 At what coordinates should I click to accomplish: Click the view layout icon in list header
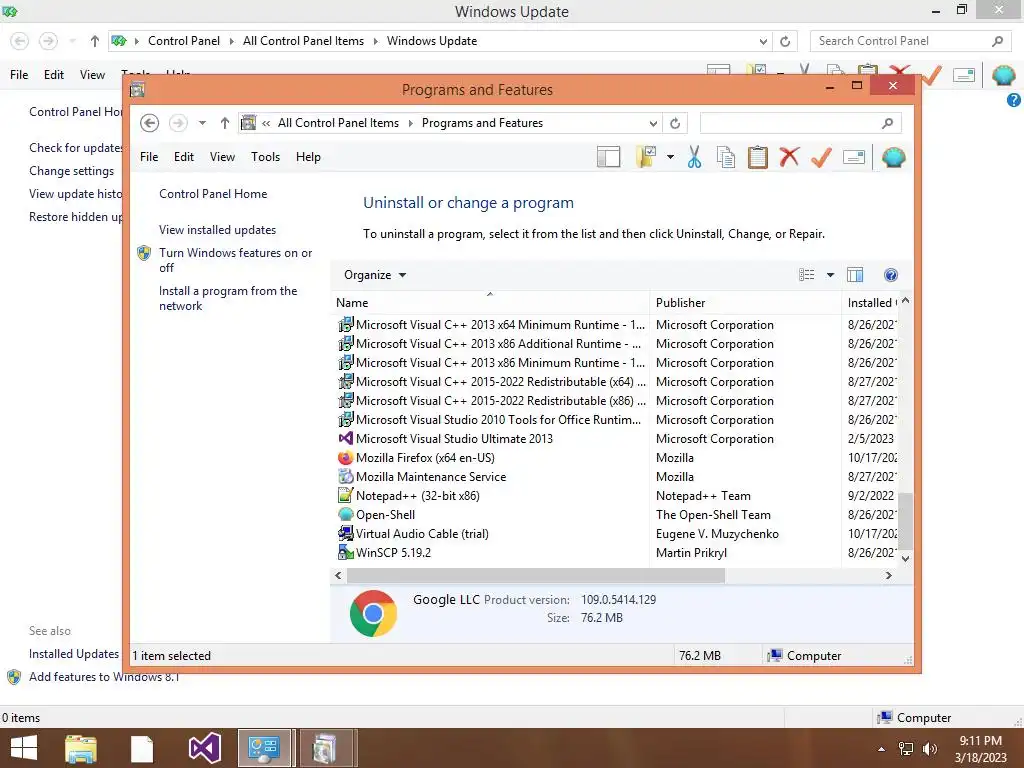807,275
